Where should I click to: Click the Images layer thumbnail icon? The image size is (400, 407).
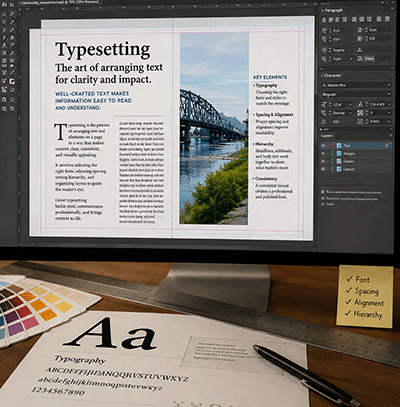point(339,154)
